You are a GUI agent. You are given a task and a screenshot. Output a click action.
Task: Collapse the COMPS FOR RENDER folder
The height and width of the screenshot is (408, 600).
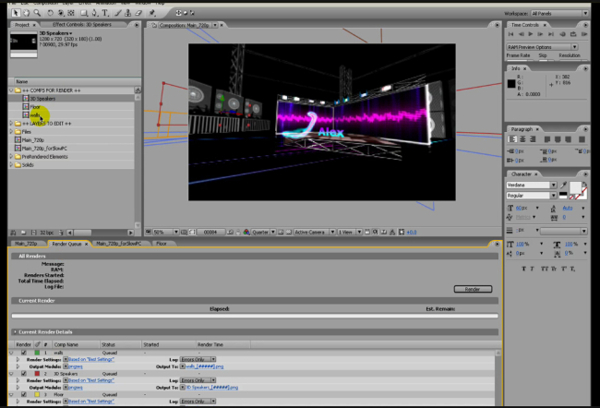[x=11, y=91]
